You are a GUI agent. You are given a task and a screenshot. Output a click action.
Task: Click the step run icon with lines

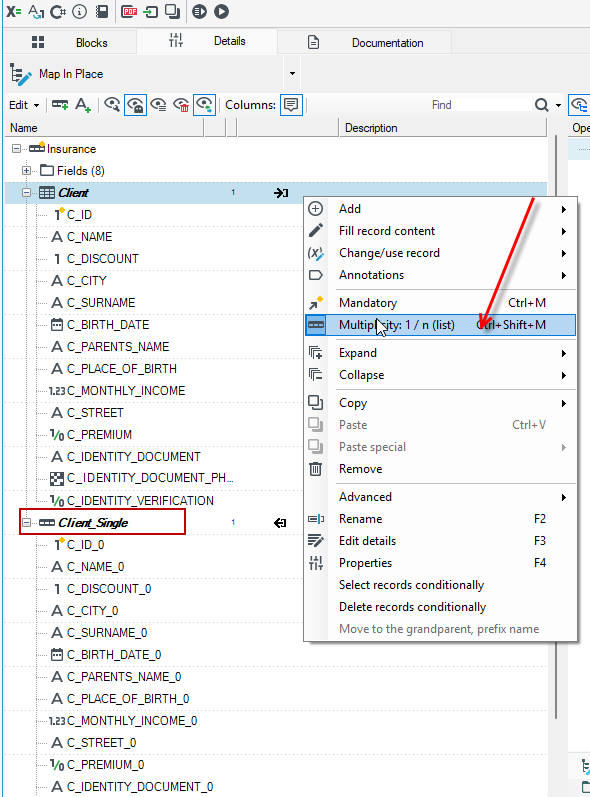[x=200, y=11]
